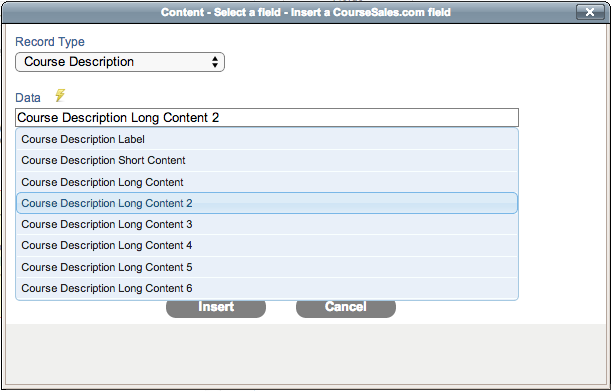
Task: Click the Record Type label
Action: point(50,42)
